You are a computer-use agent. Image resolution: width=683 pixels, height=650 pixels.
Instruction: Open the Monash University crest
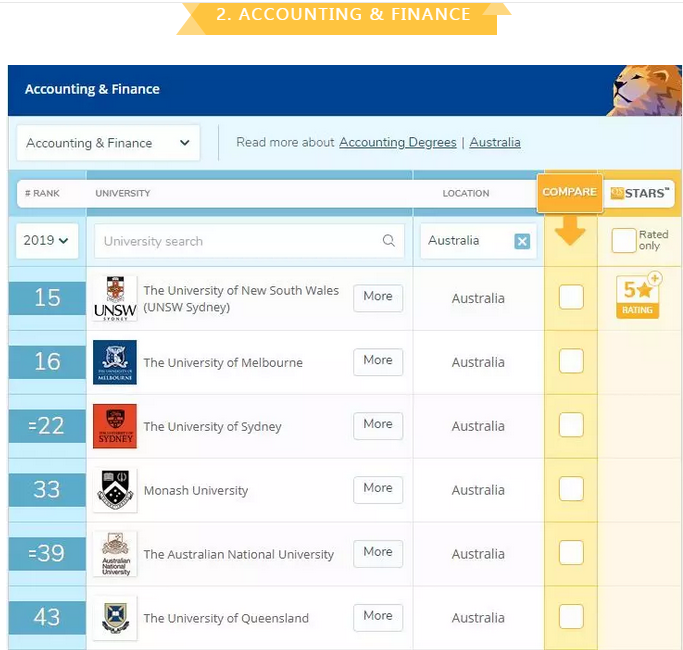click(115, 490)
